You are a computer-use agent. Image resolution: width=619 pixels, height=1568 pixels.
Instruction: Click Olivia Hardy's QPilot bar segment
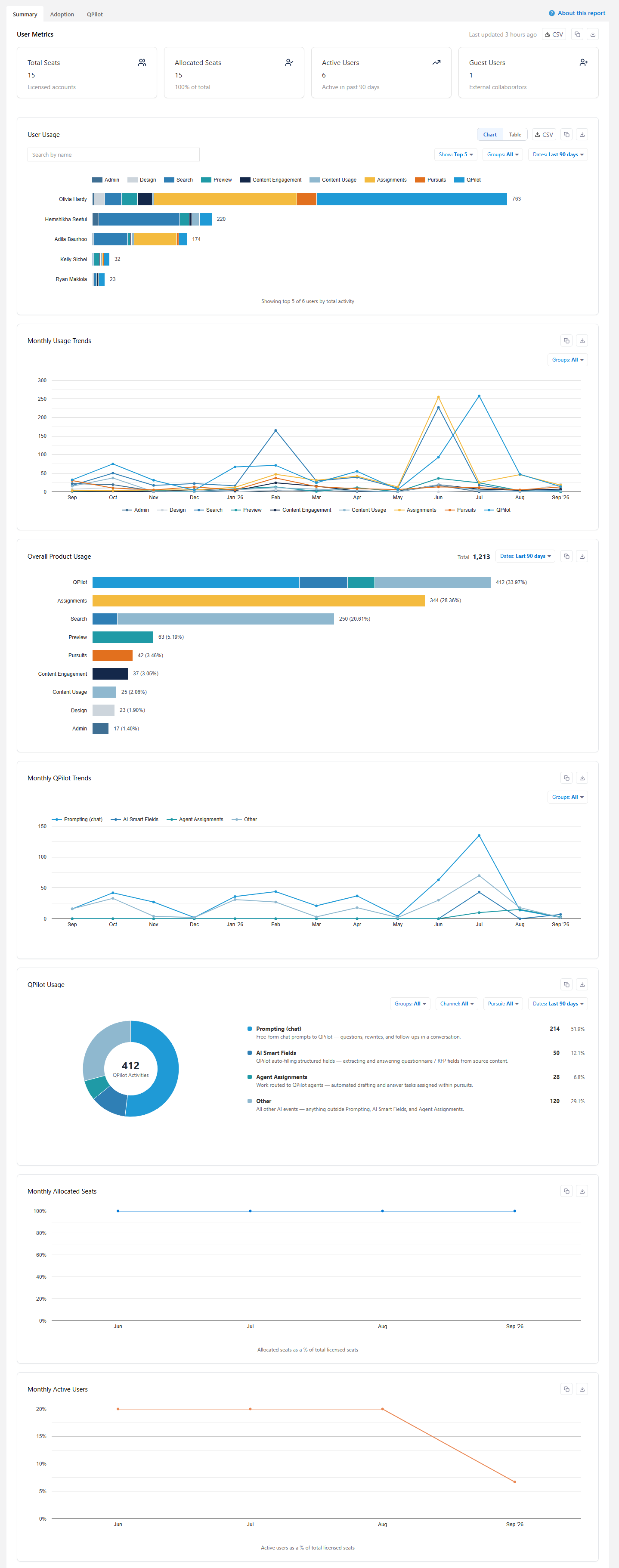pos(412,199)
